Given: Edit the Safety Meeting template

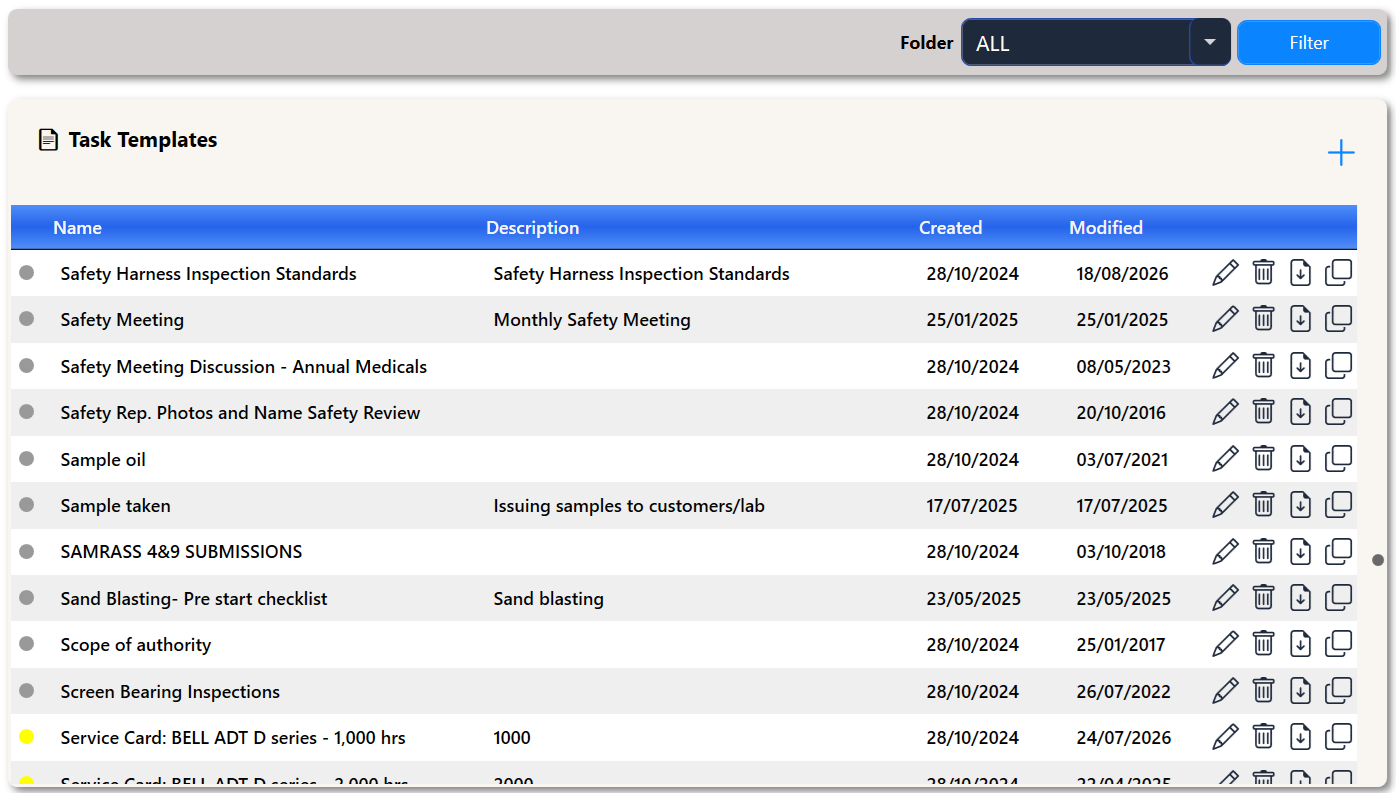Looking at the screenshot, I should click(x=1225, y=319).
